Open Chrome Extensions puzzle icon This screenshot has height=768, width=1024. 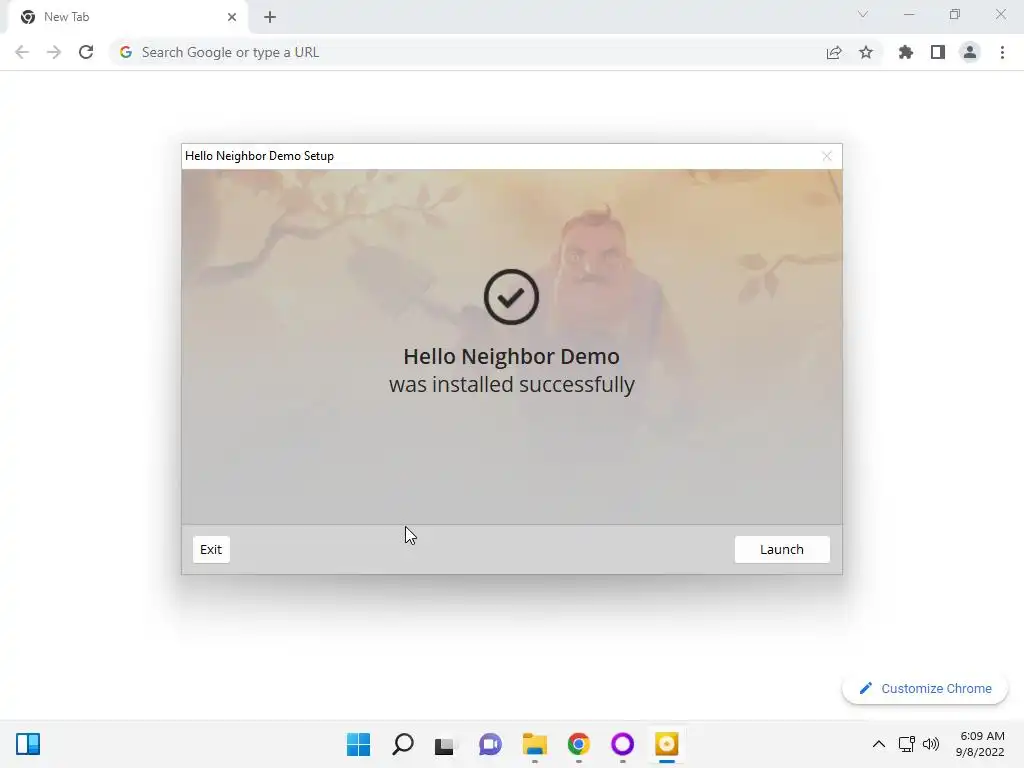click(906, 52)
